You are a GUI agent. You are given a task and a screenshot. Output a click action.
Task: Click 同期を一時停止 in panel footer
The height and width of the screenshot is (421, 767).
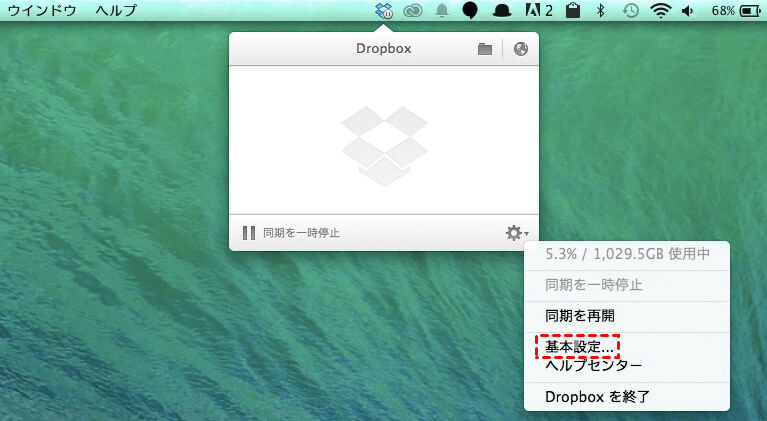(301, 233)
